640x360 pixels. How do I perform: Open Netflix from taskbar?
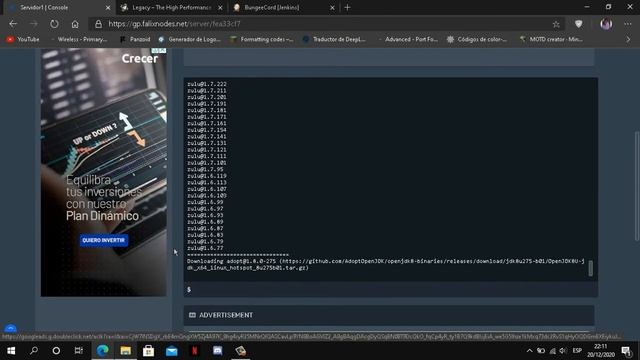[195, 351]
